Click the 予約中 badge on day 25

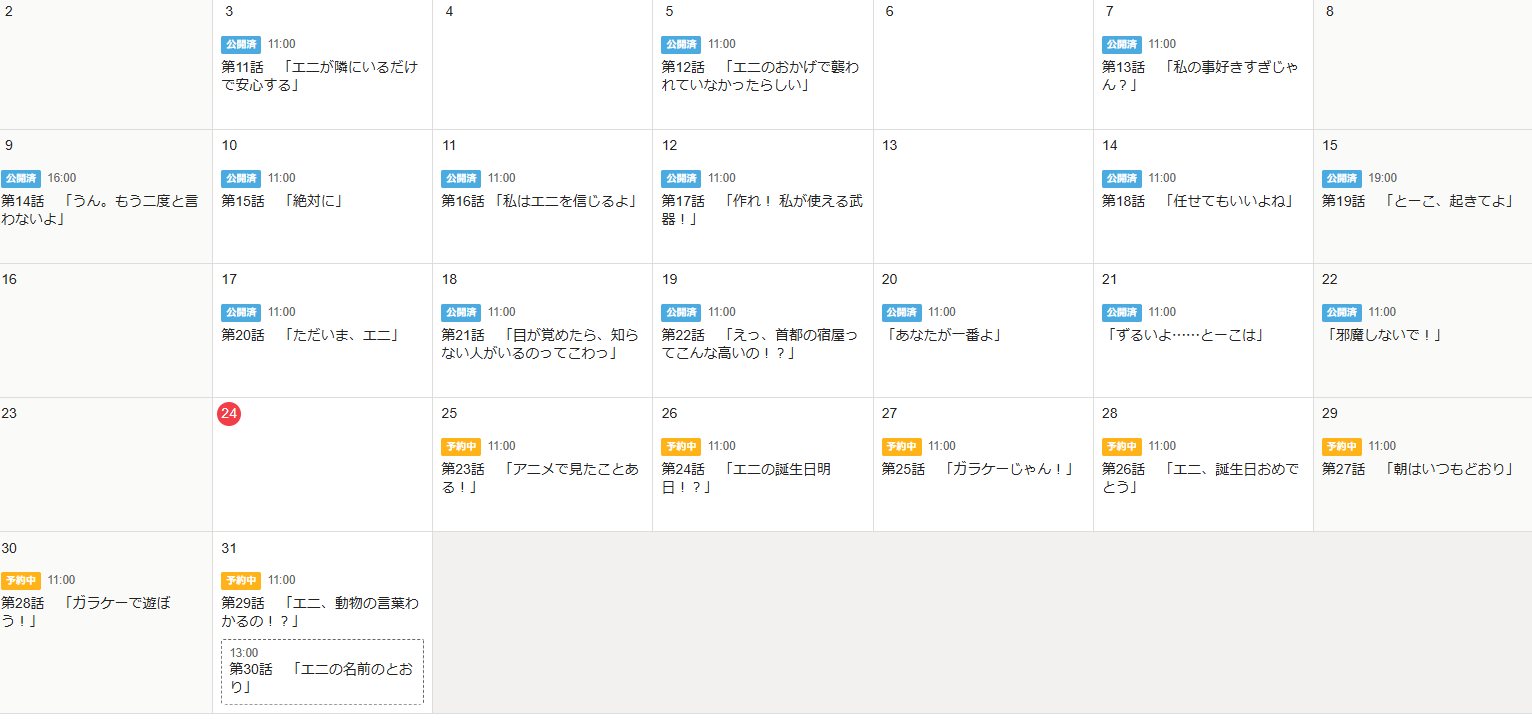pyautogui.click(x=461, y=447)
